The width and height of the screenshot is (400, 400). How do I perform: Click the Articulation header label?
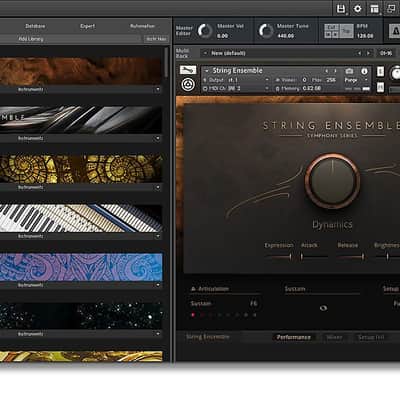[213, 289]
